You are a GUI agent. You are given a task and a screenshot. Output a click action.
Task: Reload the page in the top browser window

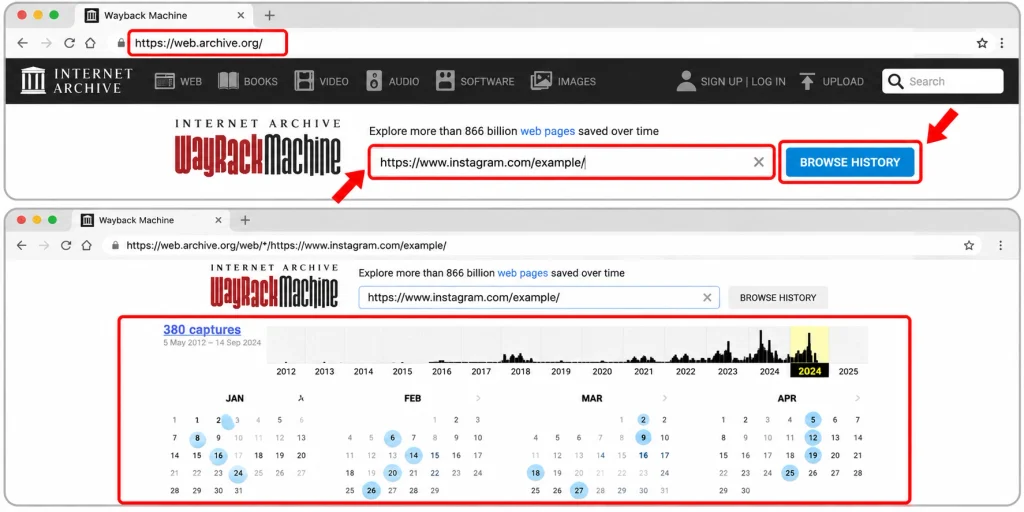point(69,43)
